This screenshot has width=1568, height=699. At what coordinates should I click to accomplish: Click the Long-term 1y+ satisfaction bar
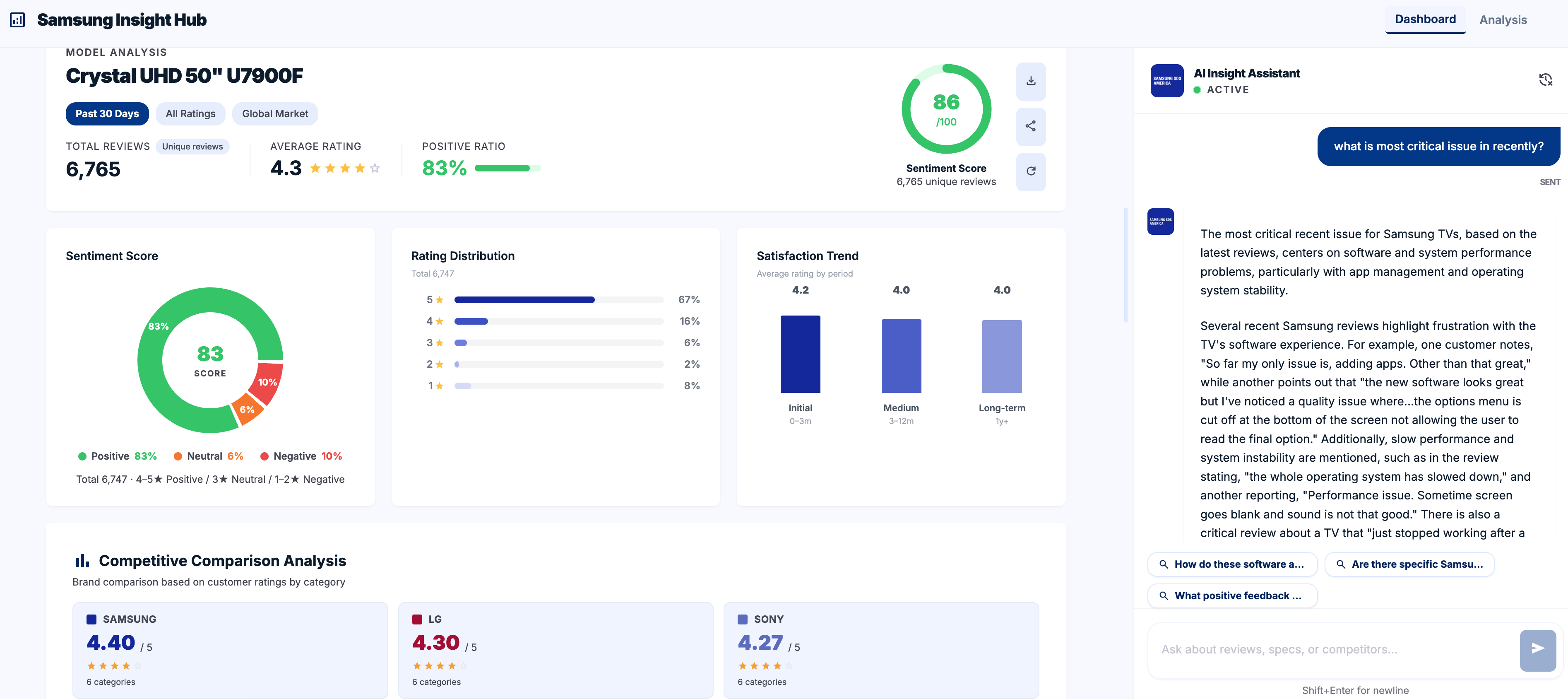coord(1001,356)
